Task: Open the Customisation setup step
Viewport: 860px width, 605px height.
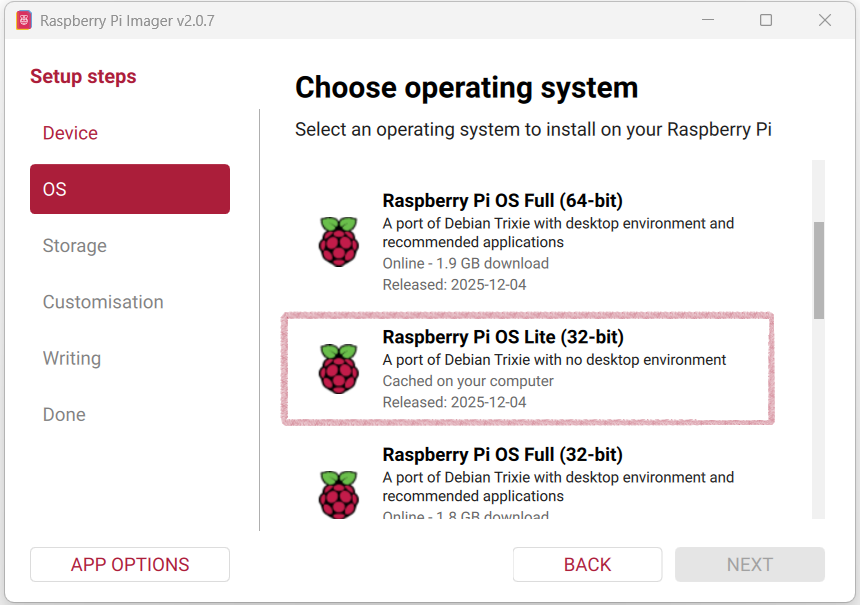Action: pyautogui.click(x=102, y=301)
